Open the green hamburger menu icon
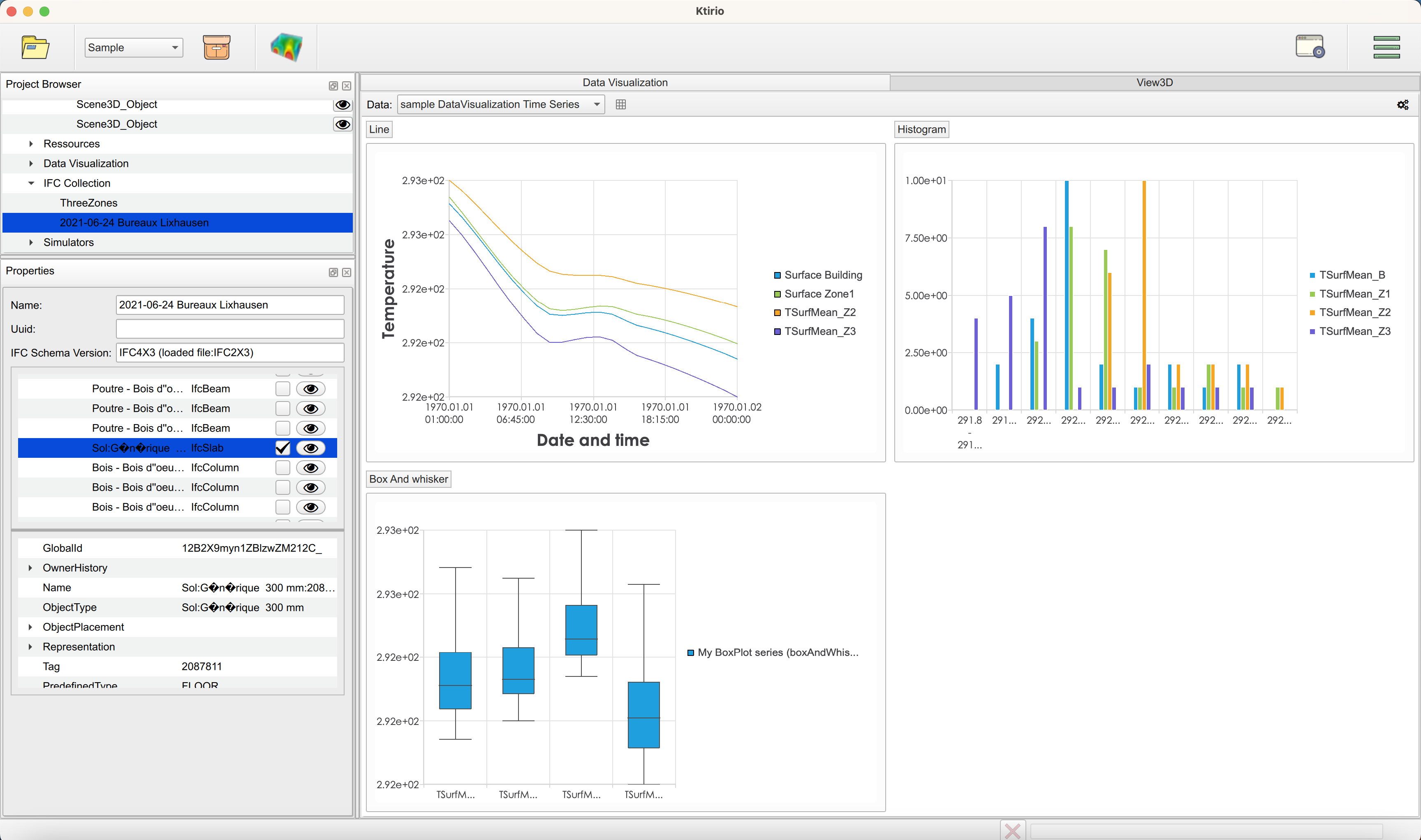The image size is (1421, 840). [x=1386, y=48]
